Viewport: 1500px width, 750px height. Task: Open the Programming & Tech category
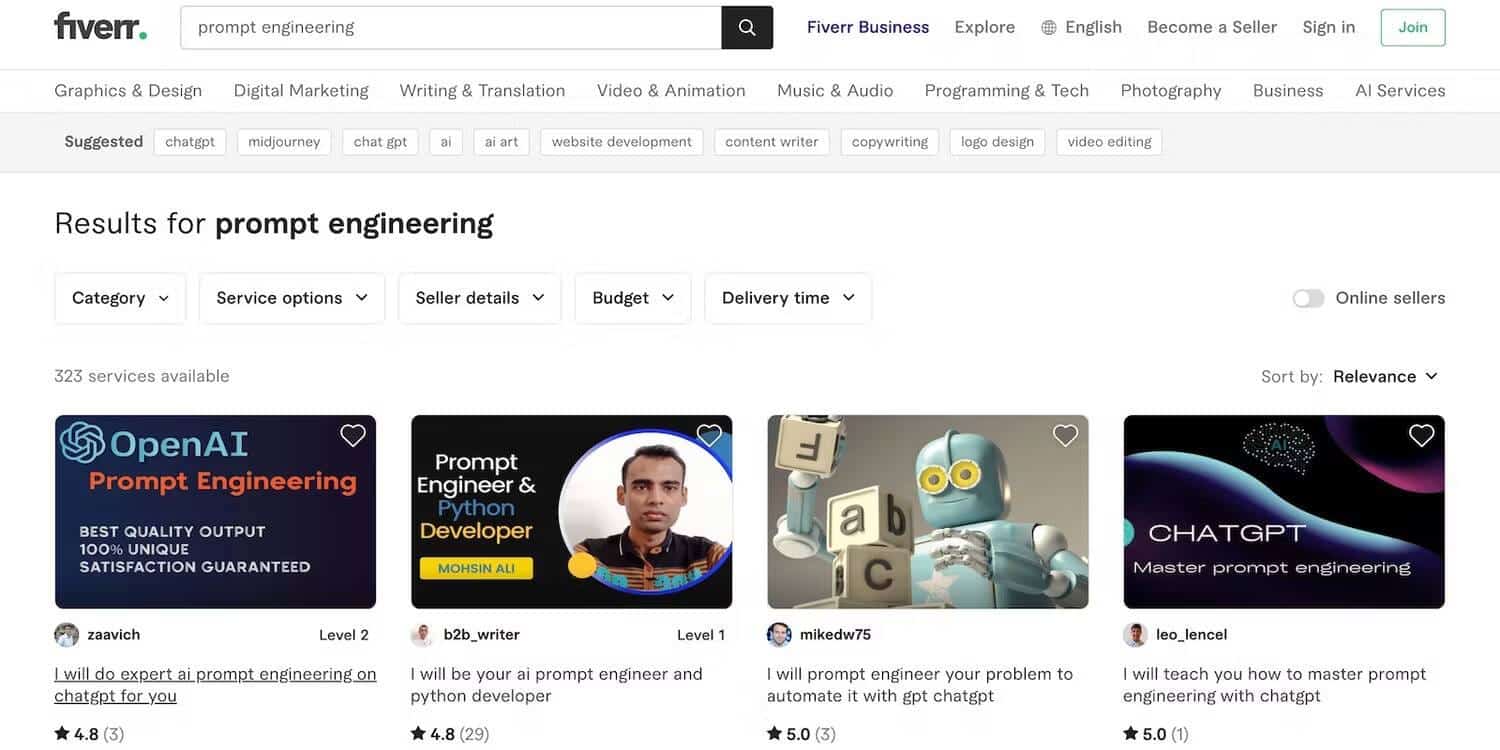1006,90
